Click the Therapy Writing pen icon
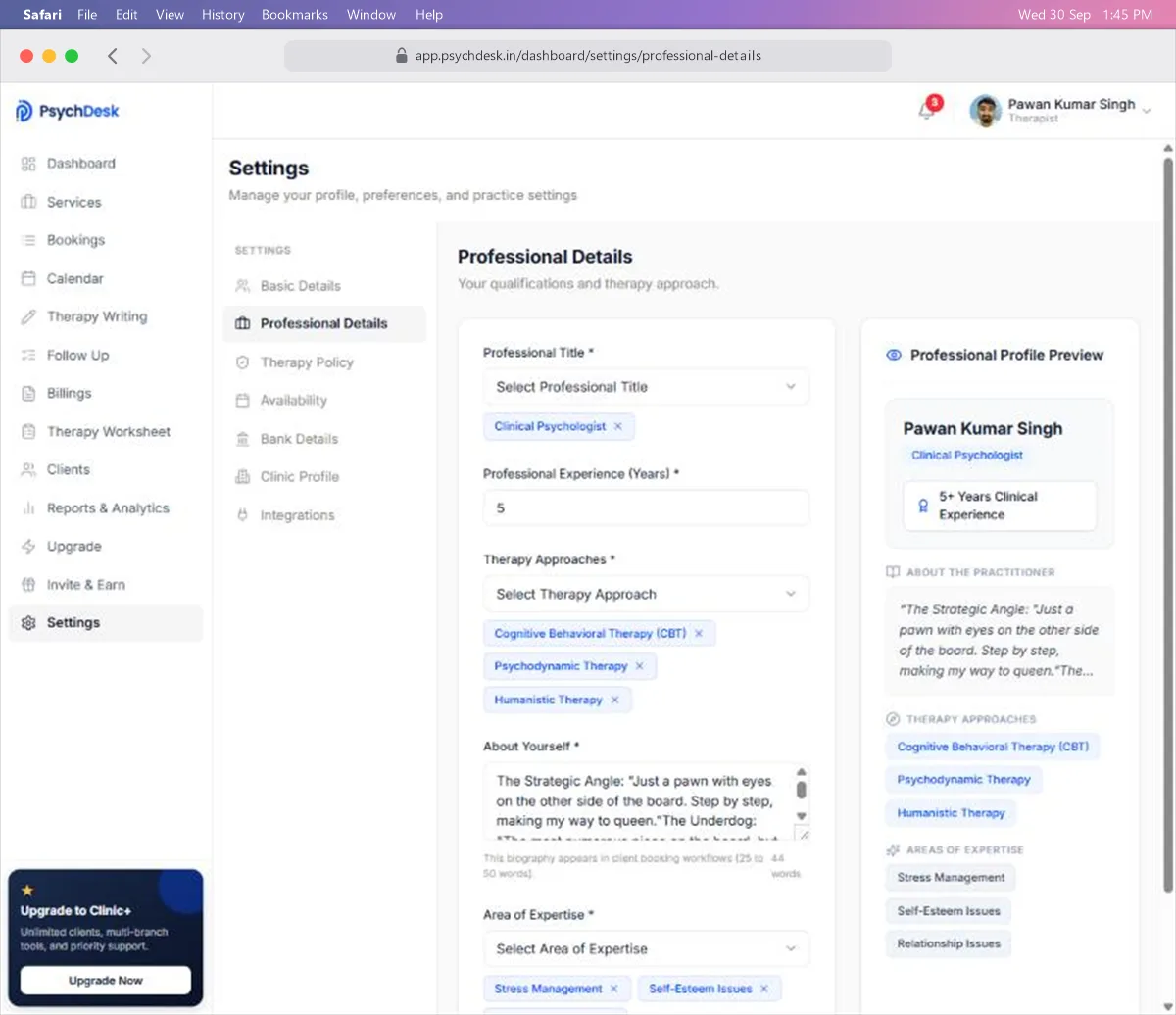 point(28,316)
